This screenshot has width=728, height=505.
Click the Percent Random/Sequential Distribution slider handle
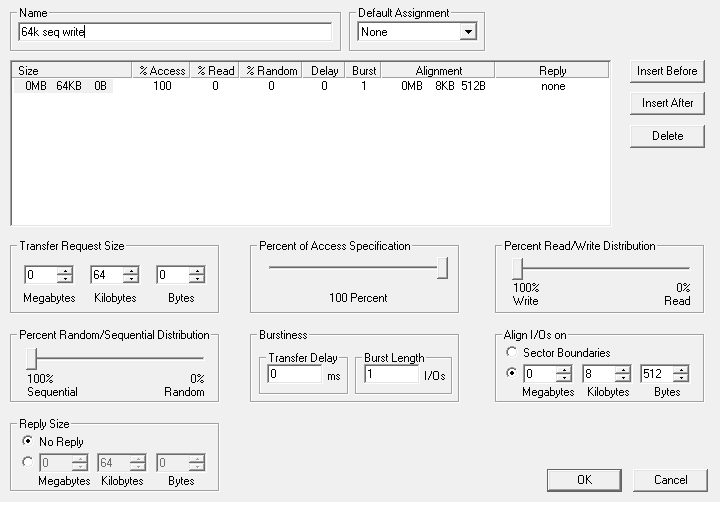pyautogui.click(x=32, y=358)
